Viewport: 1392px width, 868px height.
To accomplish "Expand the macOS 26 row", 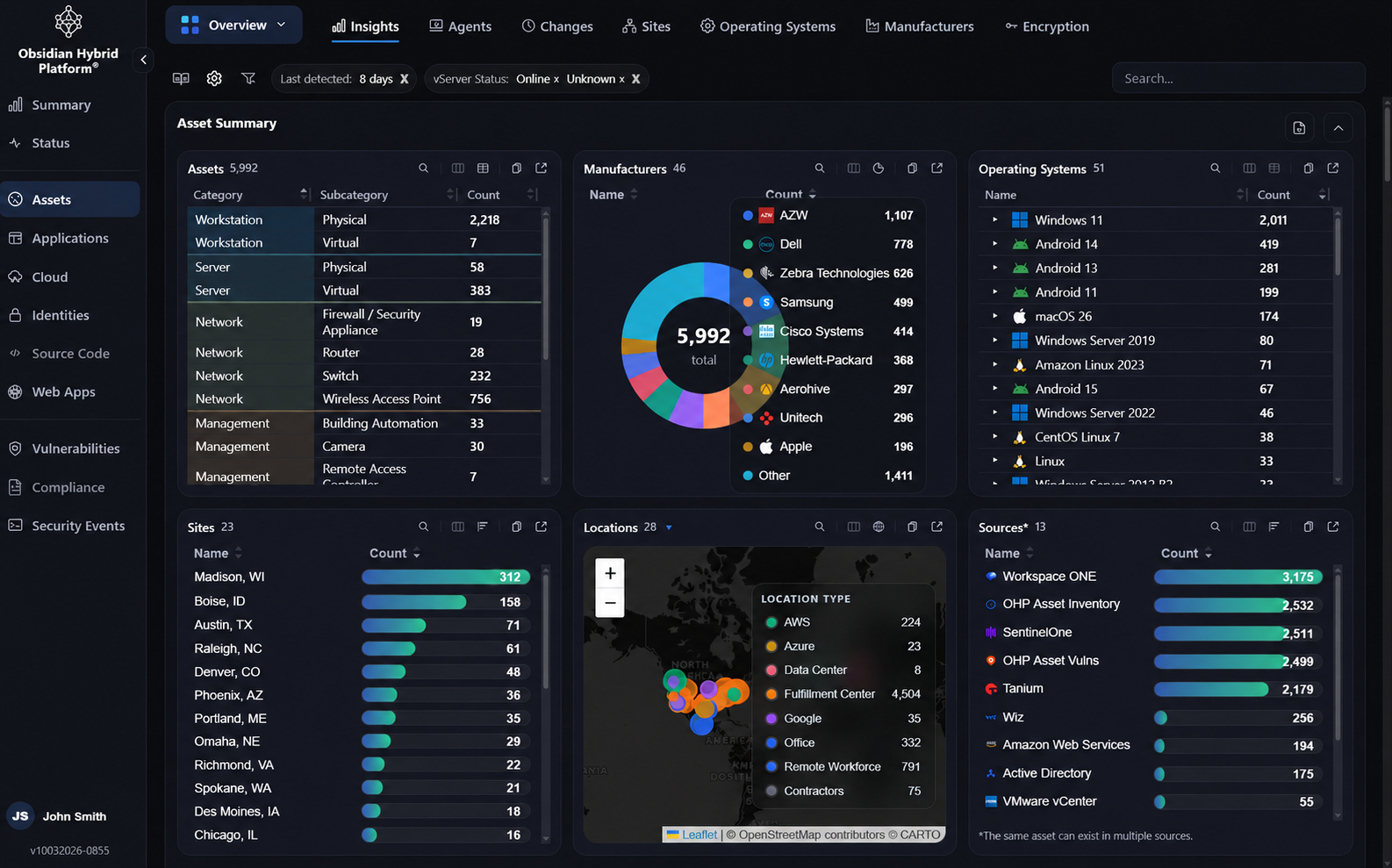I will (x=994, y=316).
